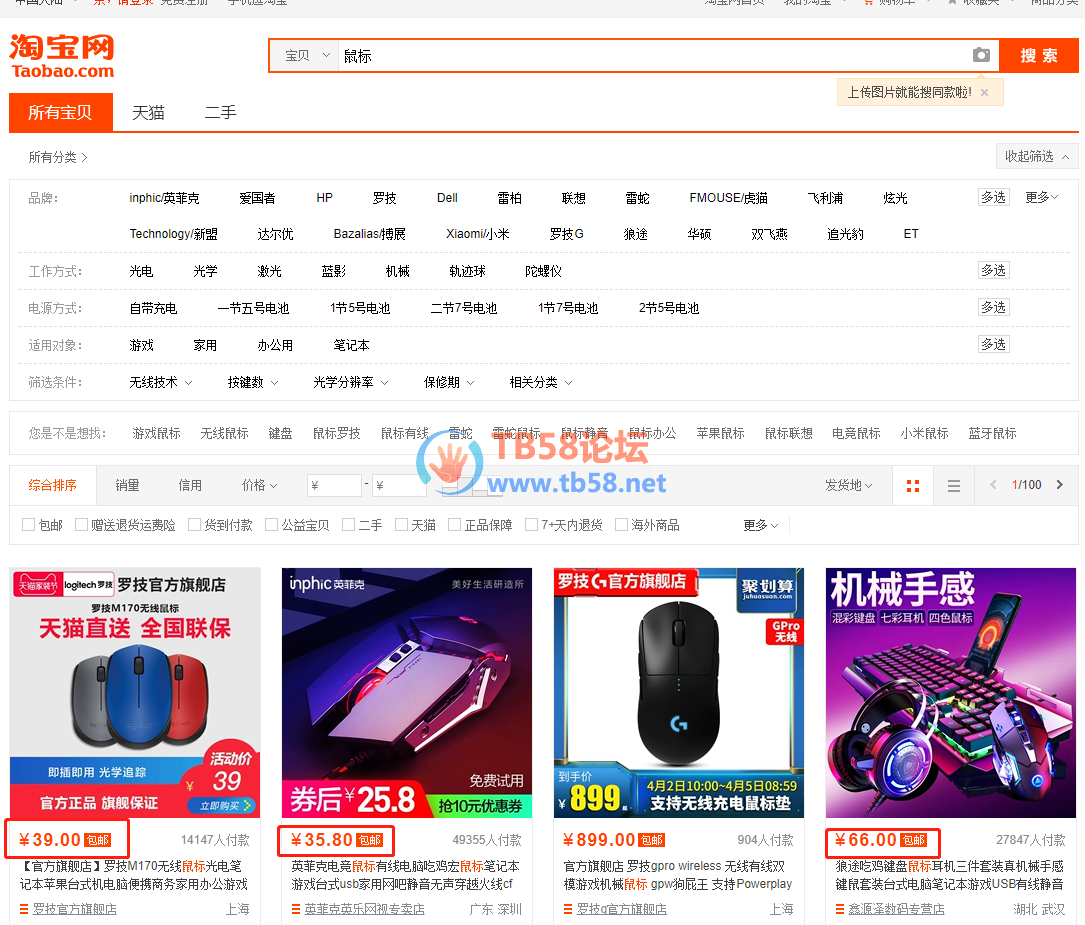Switch to the 二手 tab
Viewport: 1085px width, 925px height.
tap(221, 112)
